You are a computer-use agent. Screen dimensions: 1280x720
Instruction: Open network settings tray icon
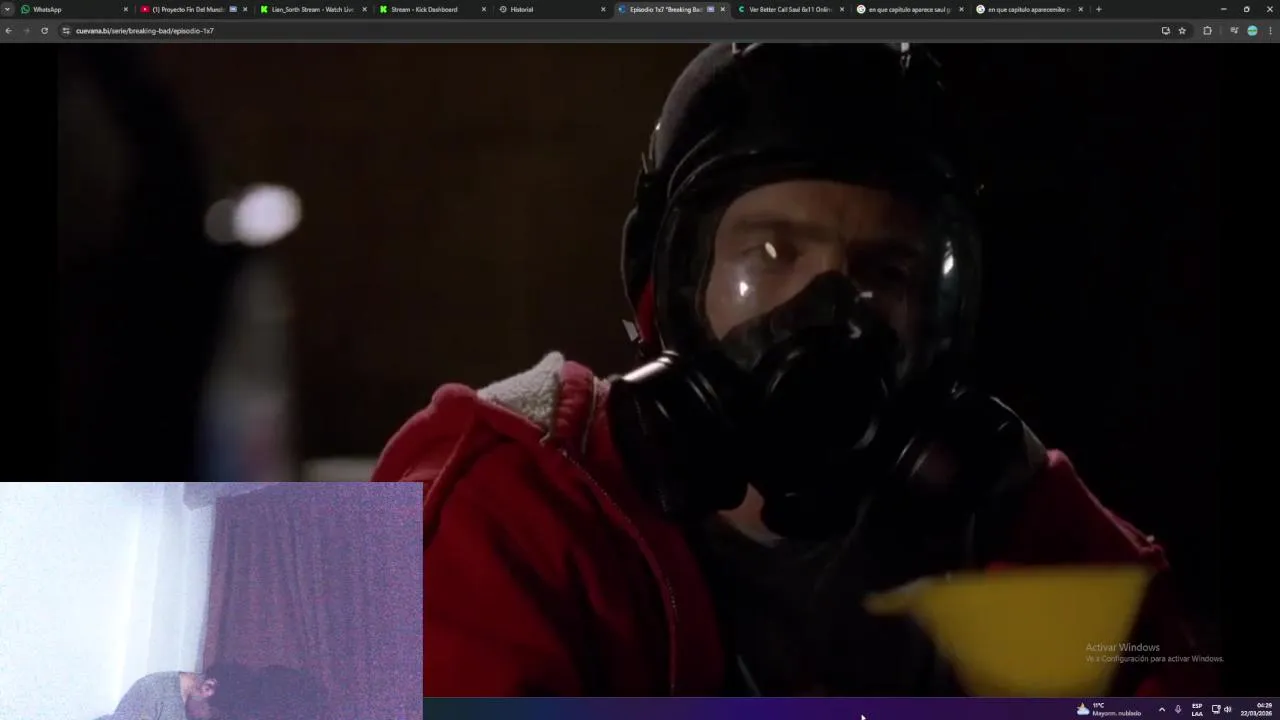tap(1216, 709)
